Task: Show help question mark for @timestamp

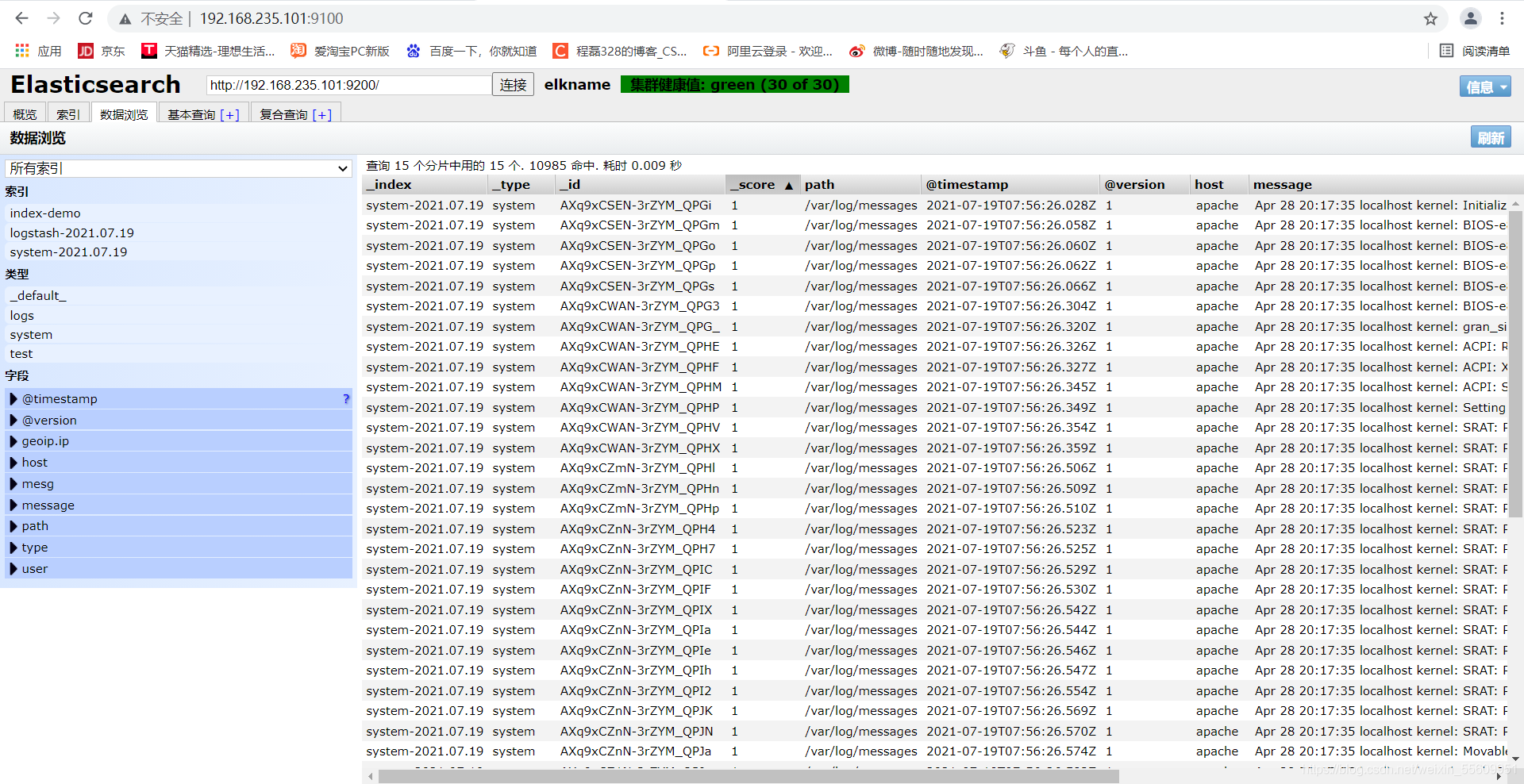Action: click(x=346, y=399)
